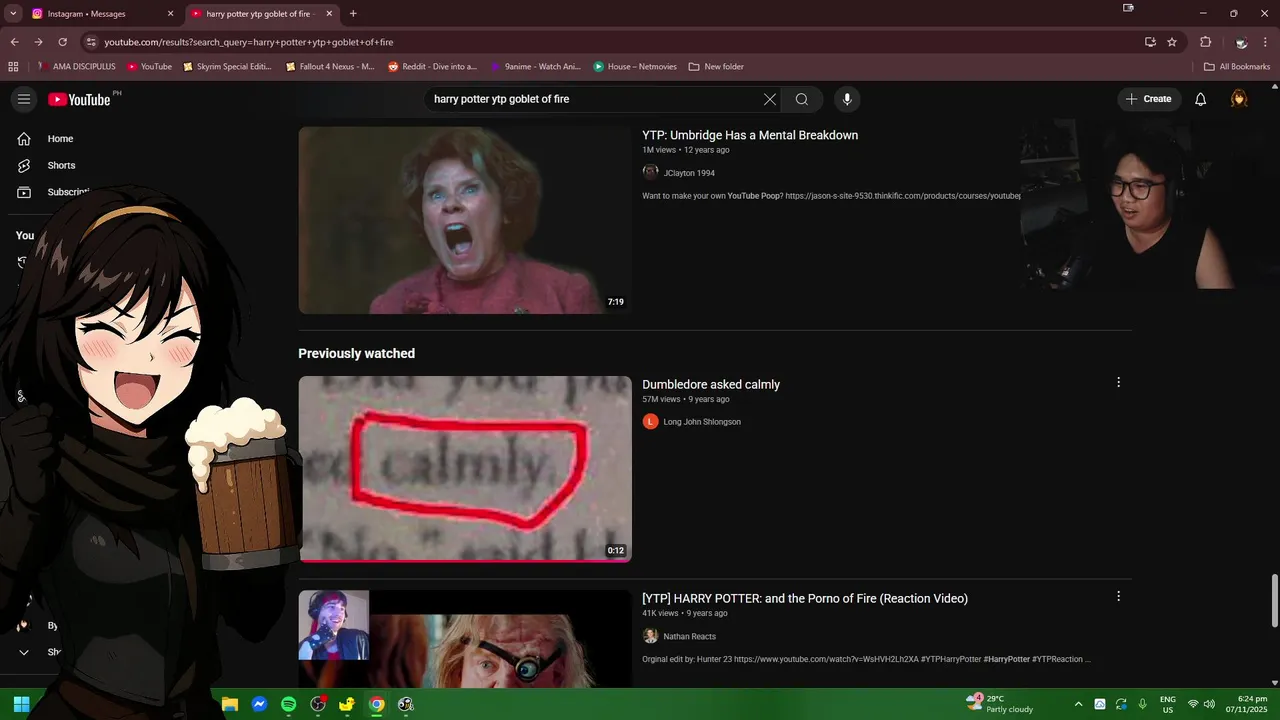Switch to Instagram Messages tab
The height and width of the screenshot is (720, 1280).
(x=98, y=14)
